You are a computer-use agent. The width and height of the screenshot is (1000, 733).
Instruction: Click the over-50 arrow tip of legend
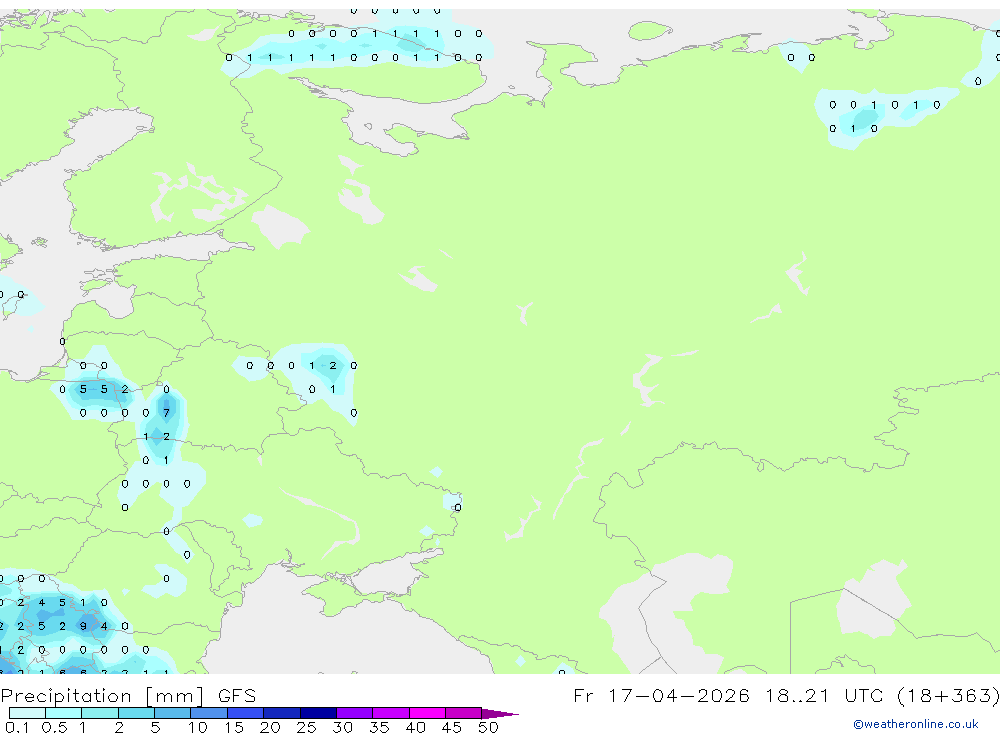500,714
